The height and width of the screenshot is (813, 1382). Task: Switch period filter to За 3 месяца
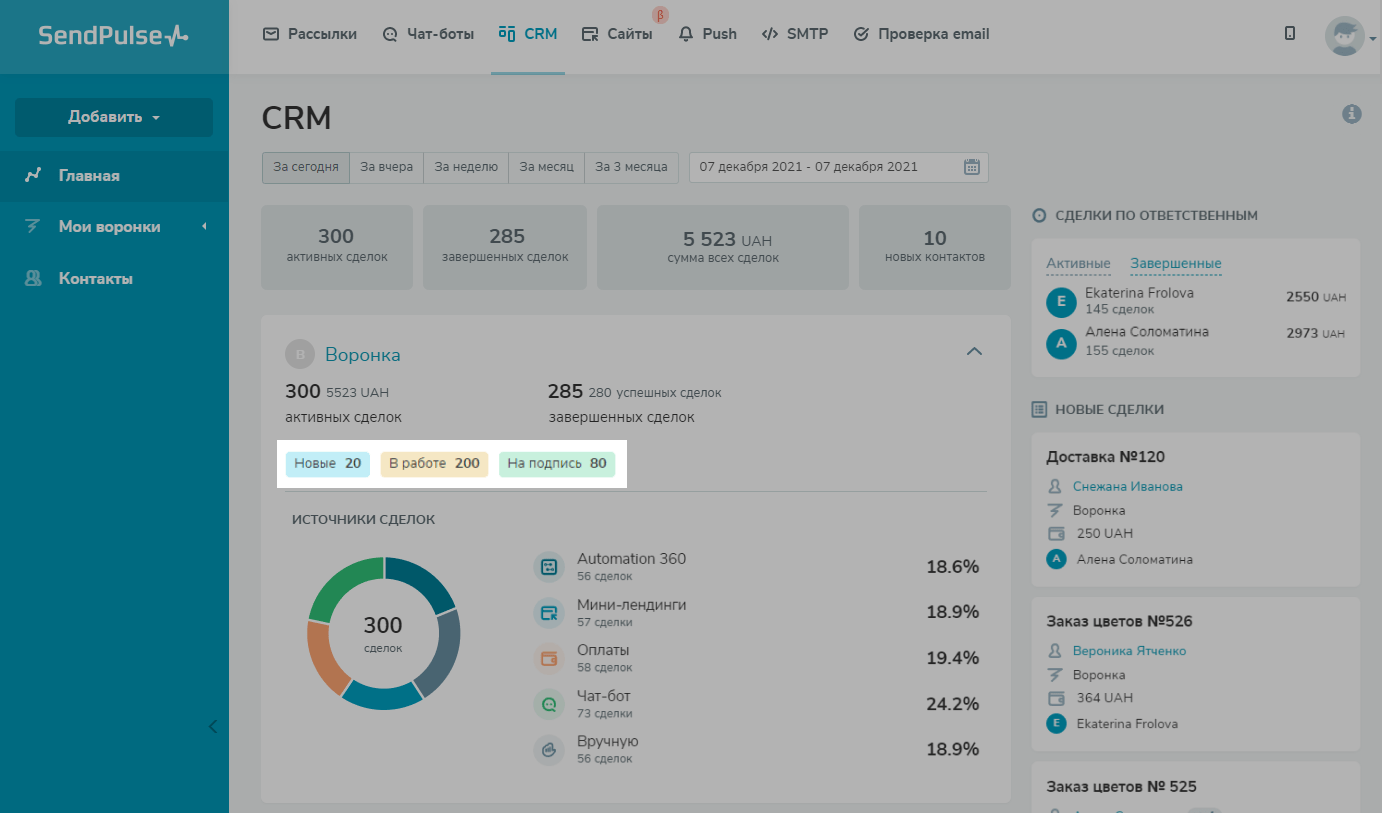click(x=631, y=167)
